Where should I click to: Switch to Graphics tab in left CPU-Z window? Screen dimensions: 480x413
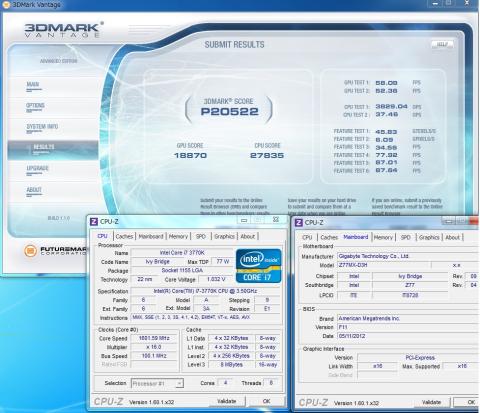tap(224, 236)
